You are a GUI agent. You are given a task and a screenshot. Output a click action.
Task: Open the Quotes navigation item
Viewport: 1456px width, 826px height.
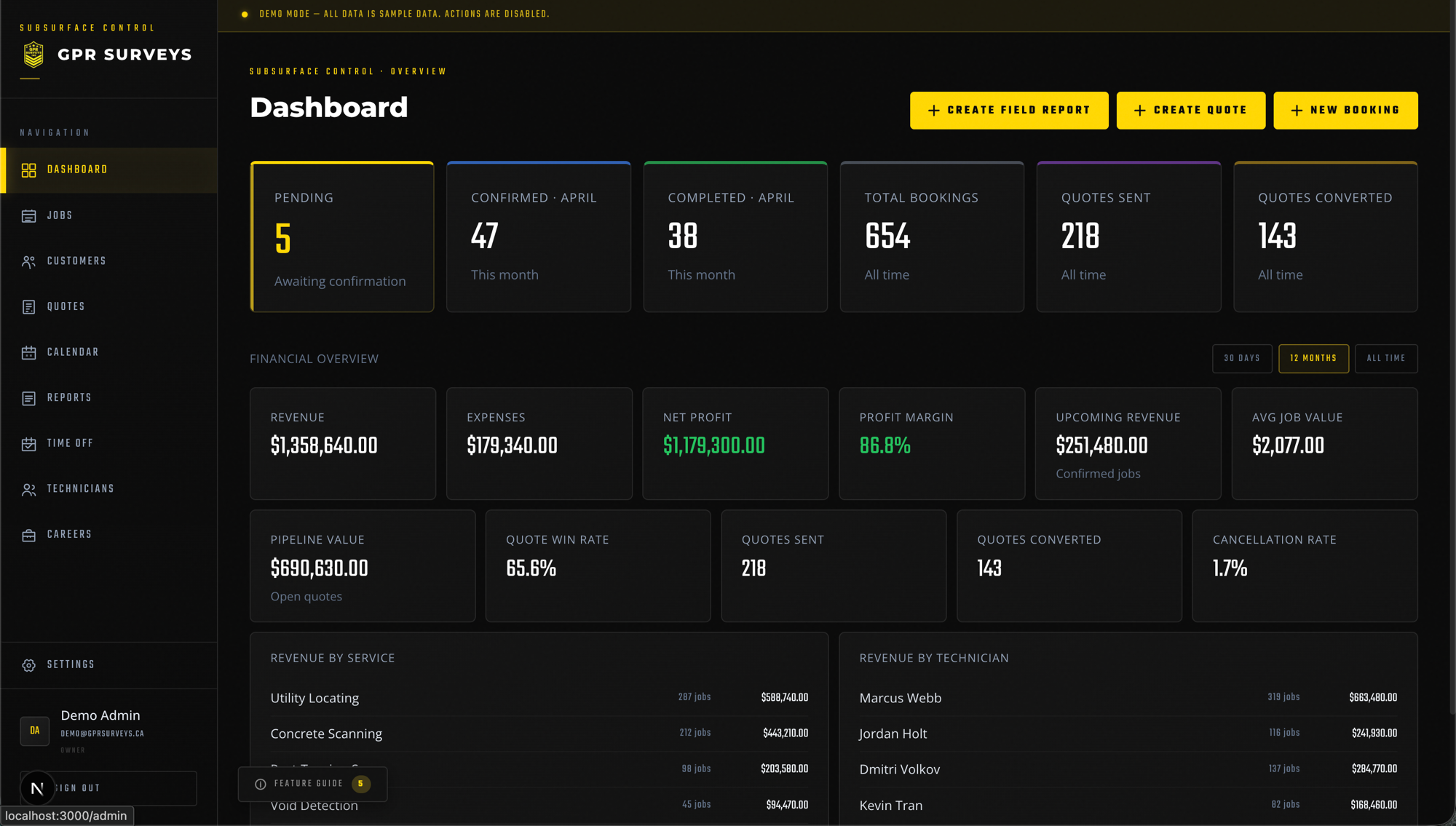pyautogui.click(x=109, y=307)
